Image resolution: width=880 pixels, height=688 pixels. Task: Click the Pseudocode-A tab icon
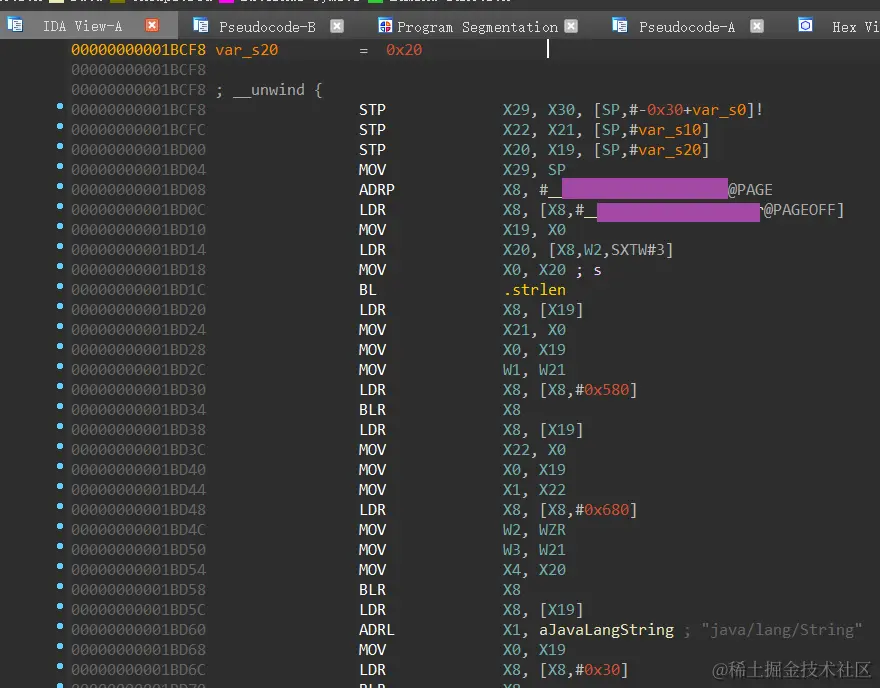(620, 25)
